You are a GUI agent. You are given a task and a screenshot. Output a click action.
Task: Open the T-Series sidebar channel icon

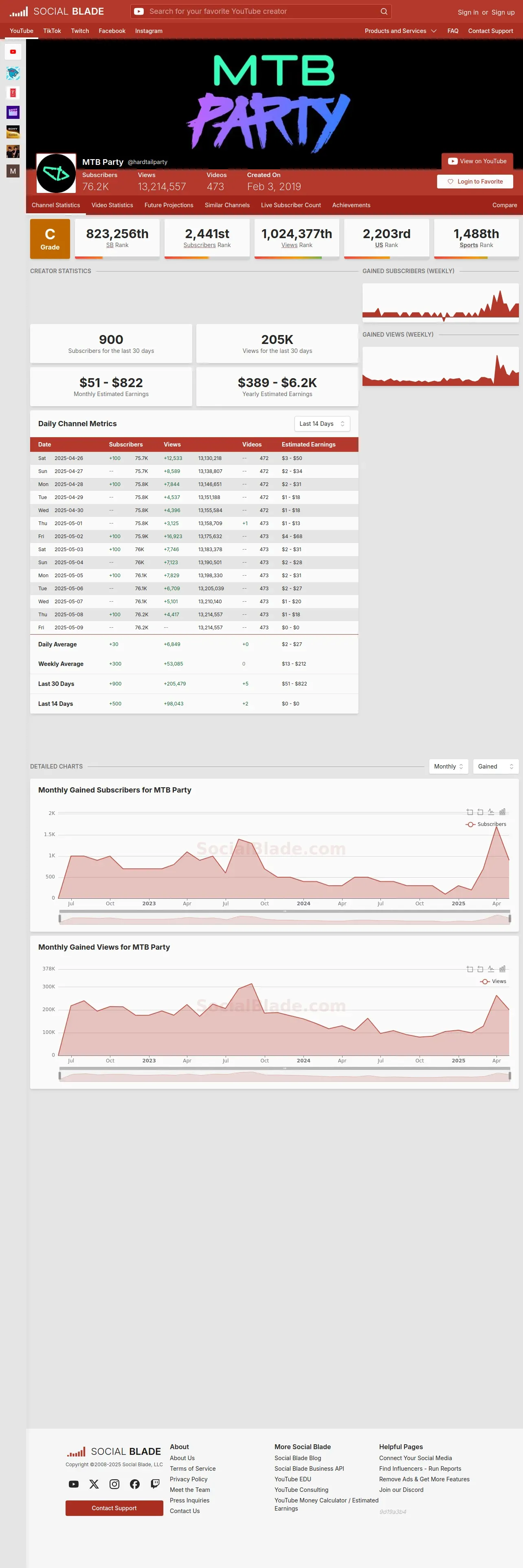coord(13,92)
